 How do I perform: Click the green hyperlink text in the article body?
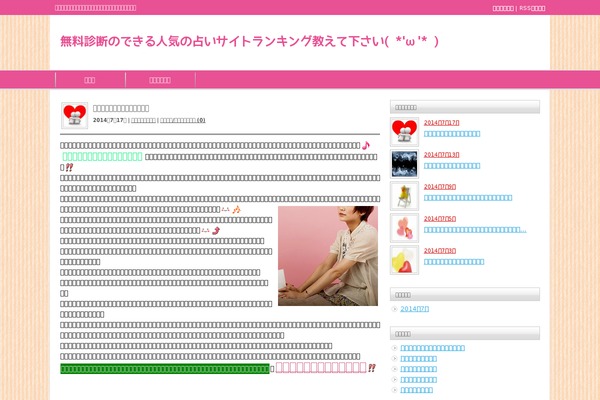pyautogui.click(x=102, y=156)
